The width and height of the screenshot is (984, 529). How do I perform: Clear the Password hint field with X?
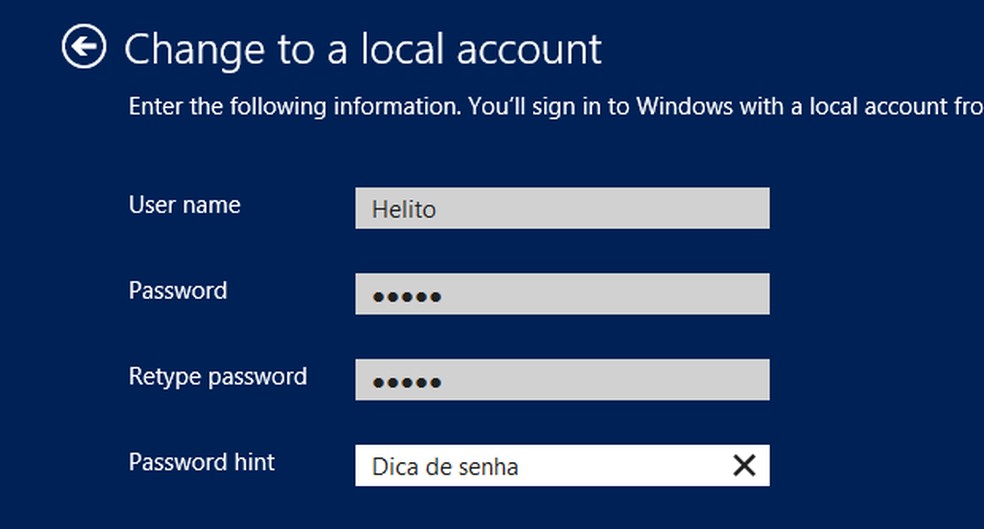coord(744,465)
